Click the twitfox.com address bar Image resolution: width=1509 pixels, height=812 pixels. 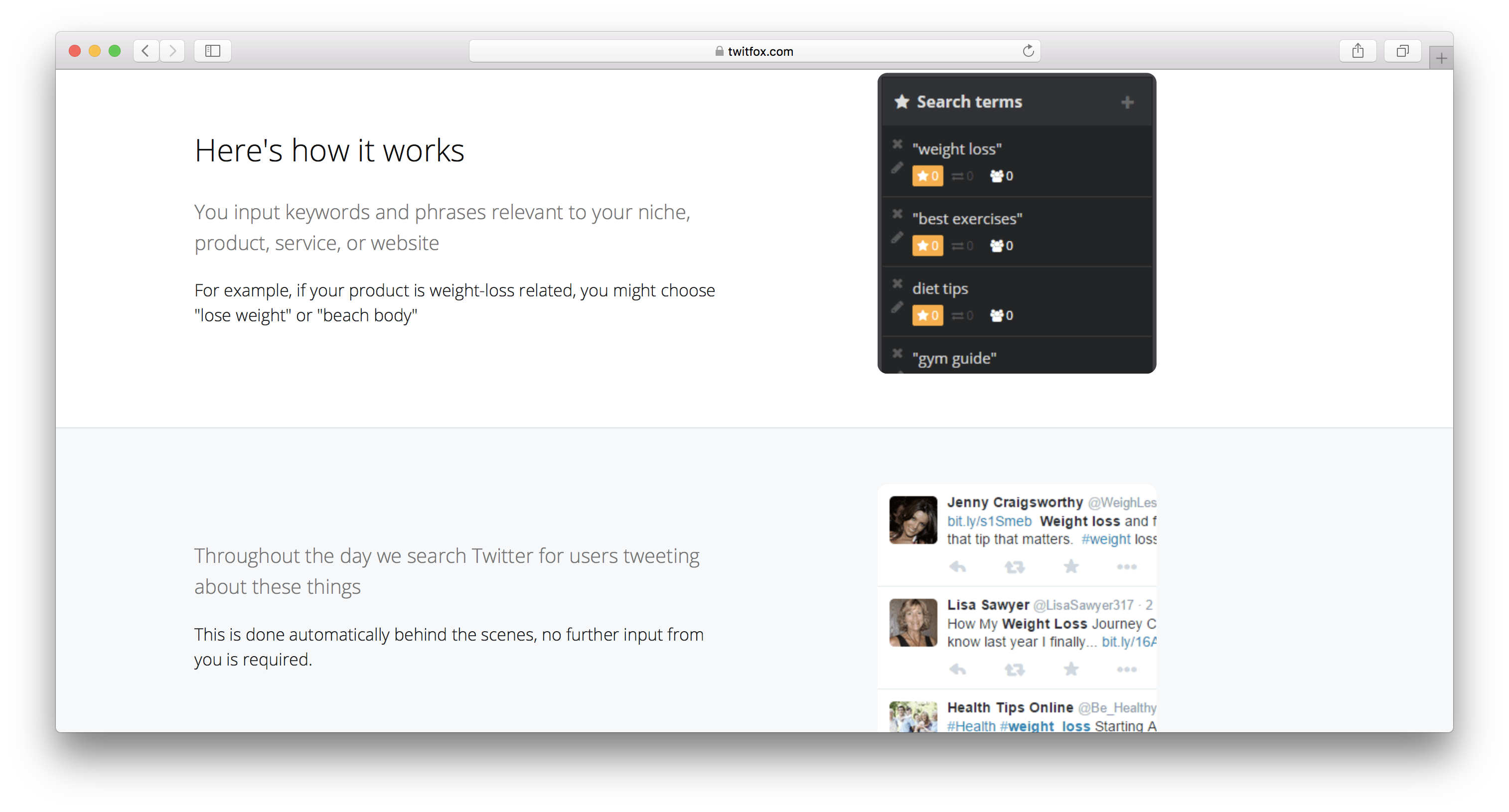click(x=754, y=51)
